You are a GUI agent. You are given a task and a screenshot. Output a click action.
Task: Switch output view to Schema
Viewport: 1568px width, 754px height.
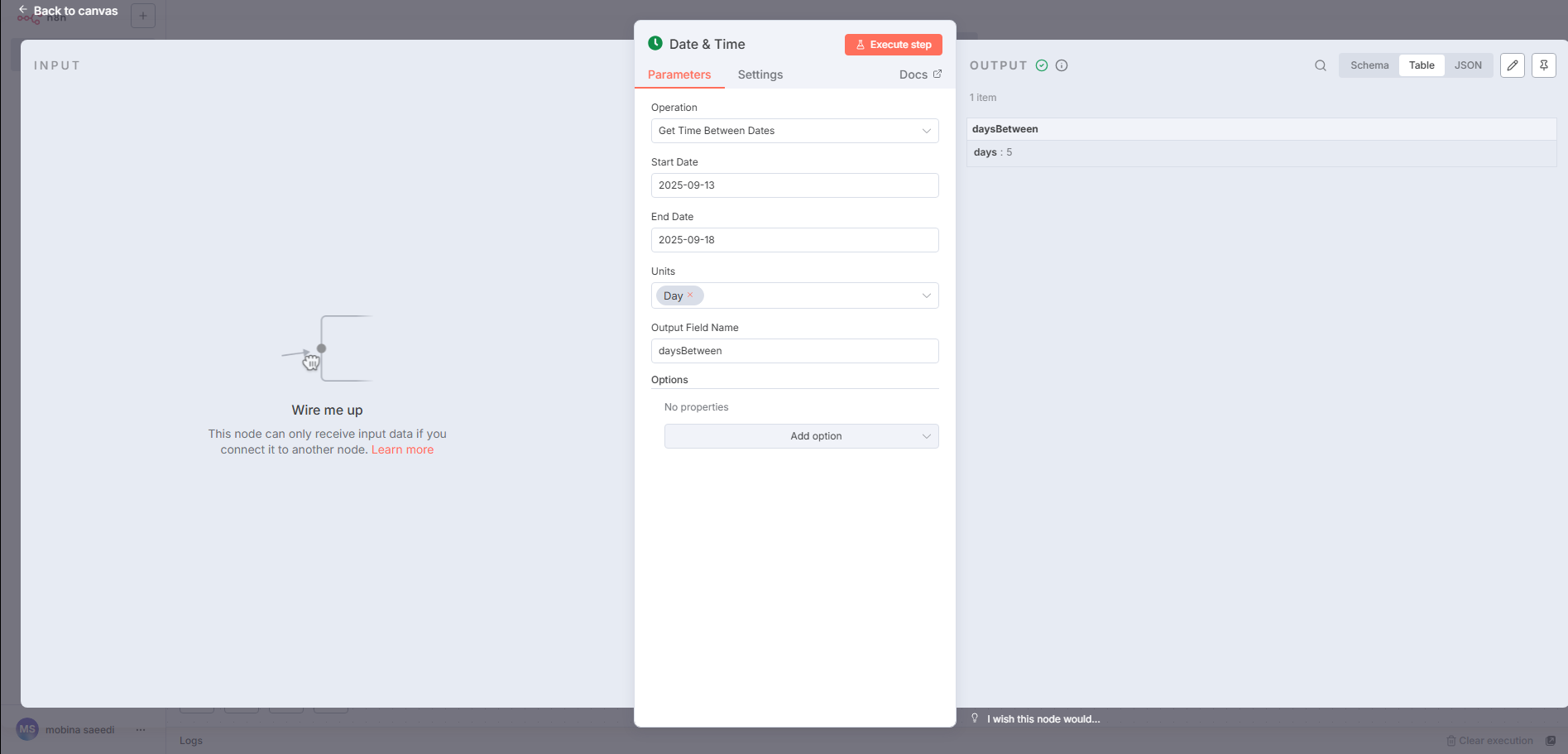1369,65
